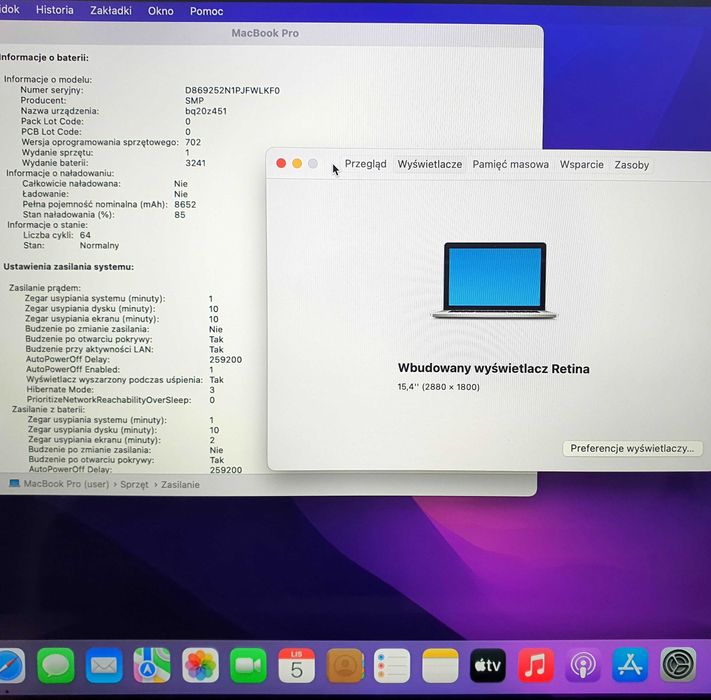Viewport: 711px width, 700px height.
Task: Click the MacBook Pro icon in the path bar
Action: tap(15, 484)
